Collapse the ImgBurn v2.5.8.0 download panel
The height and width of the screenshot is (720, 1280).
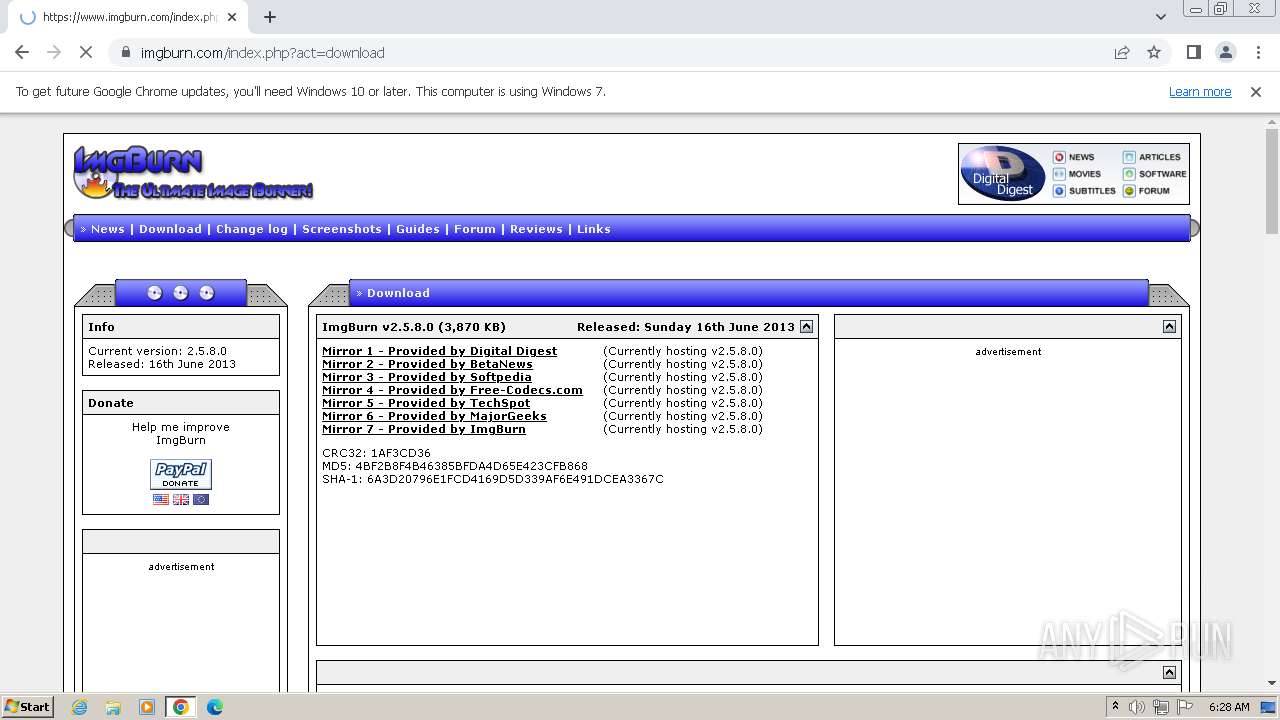pos(807,327)
